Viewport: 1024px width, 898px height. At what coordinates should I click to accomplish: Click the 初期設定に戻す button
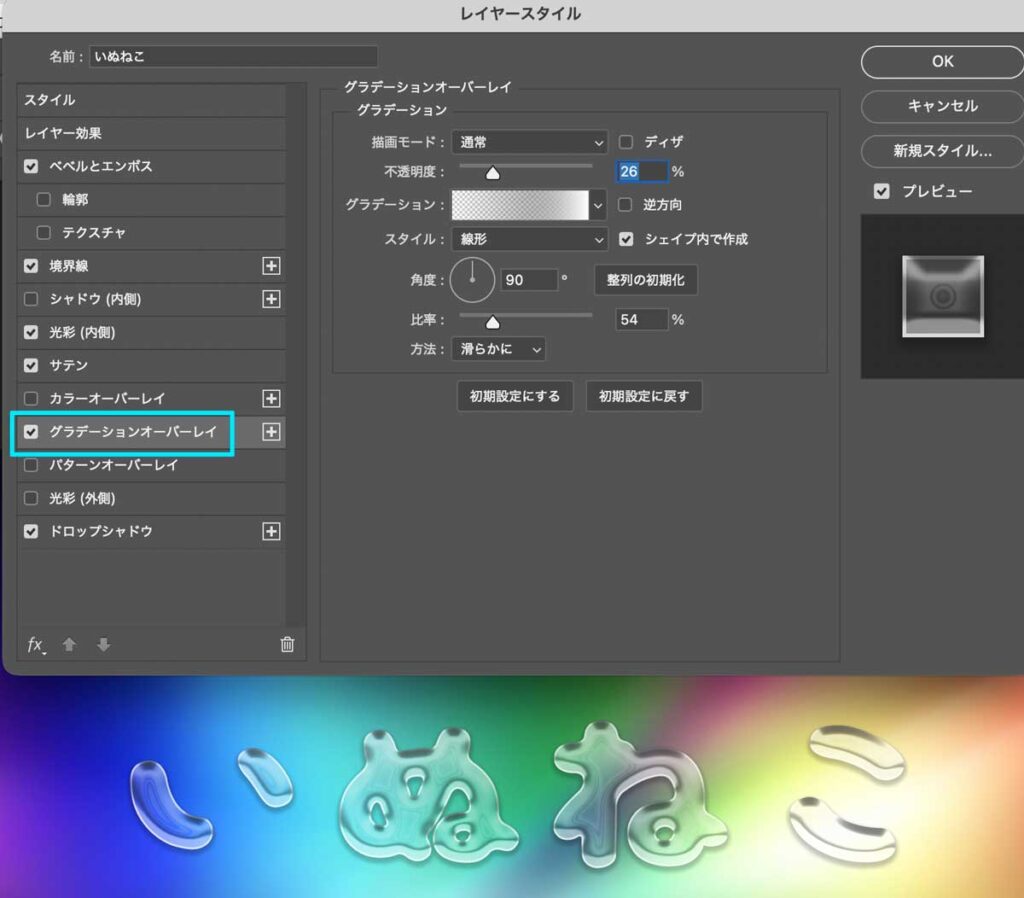644,396
